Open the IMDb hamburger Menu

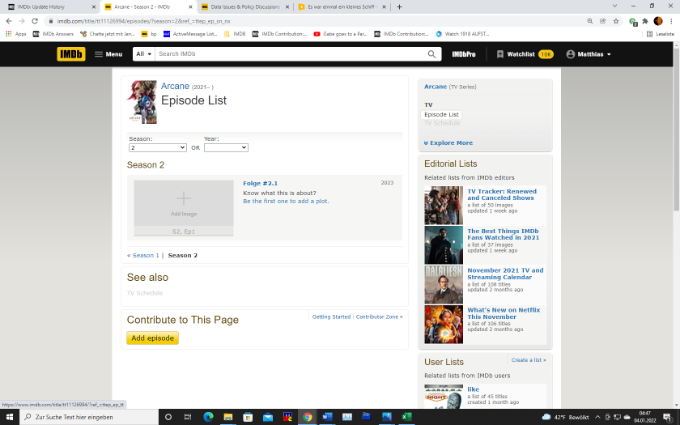[x=108, y=54]
